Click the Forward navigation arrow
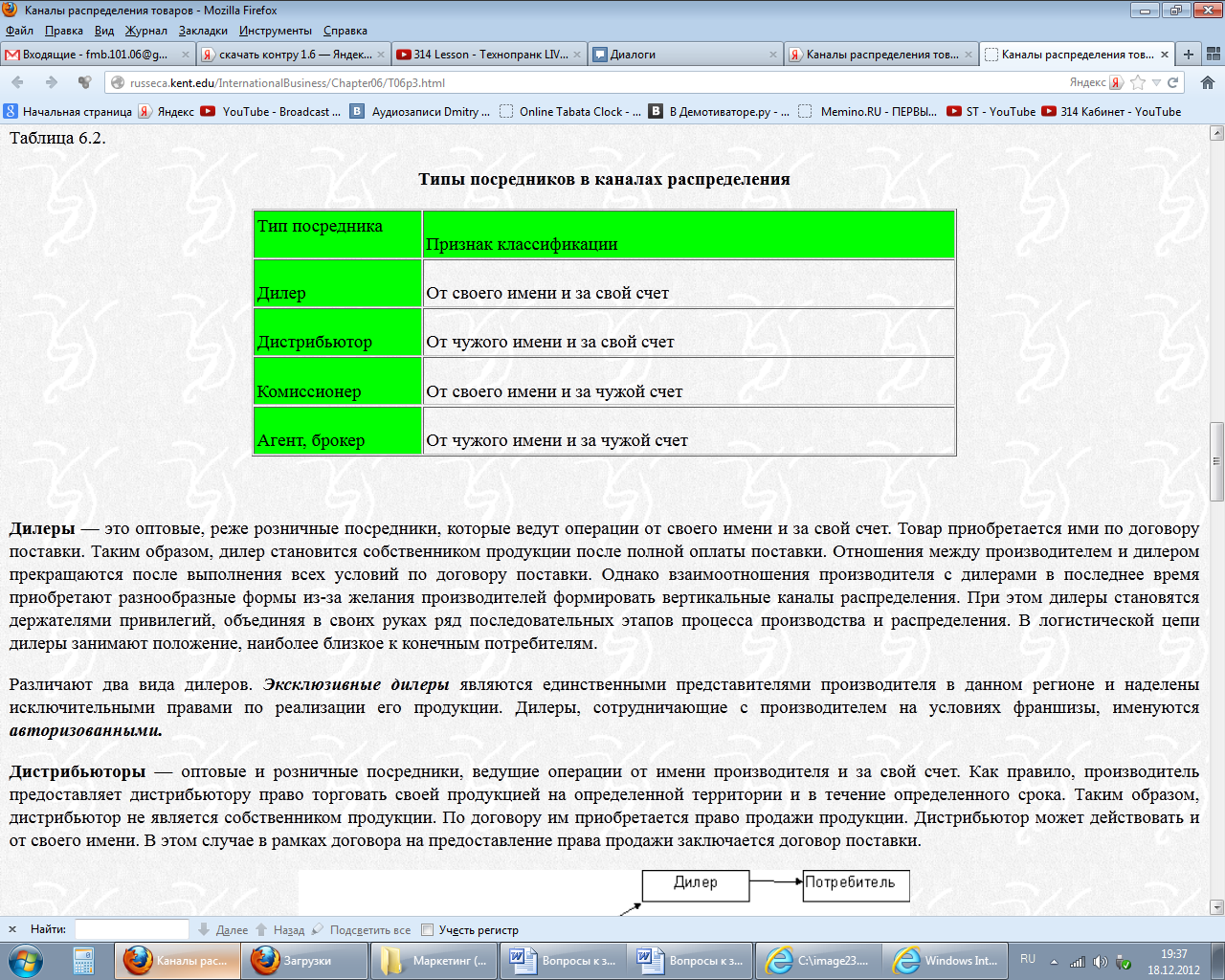This screenshot has width=1225, height=980. [52, 82]
